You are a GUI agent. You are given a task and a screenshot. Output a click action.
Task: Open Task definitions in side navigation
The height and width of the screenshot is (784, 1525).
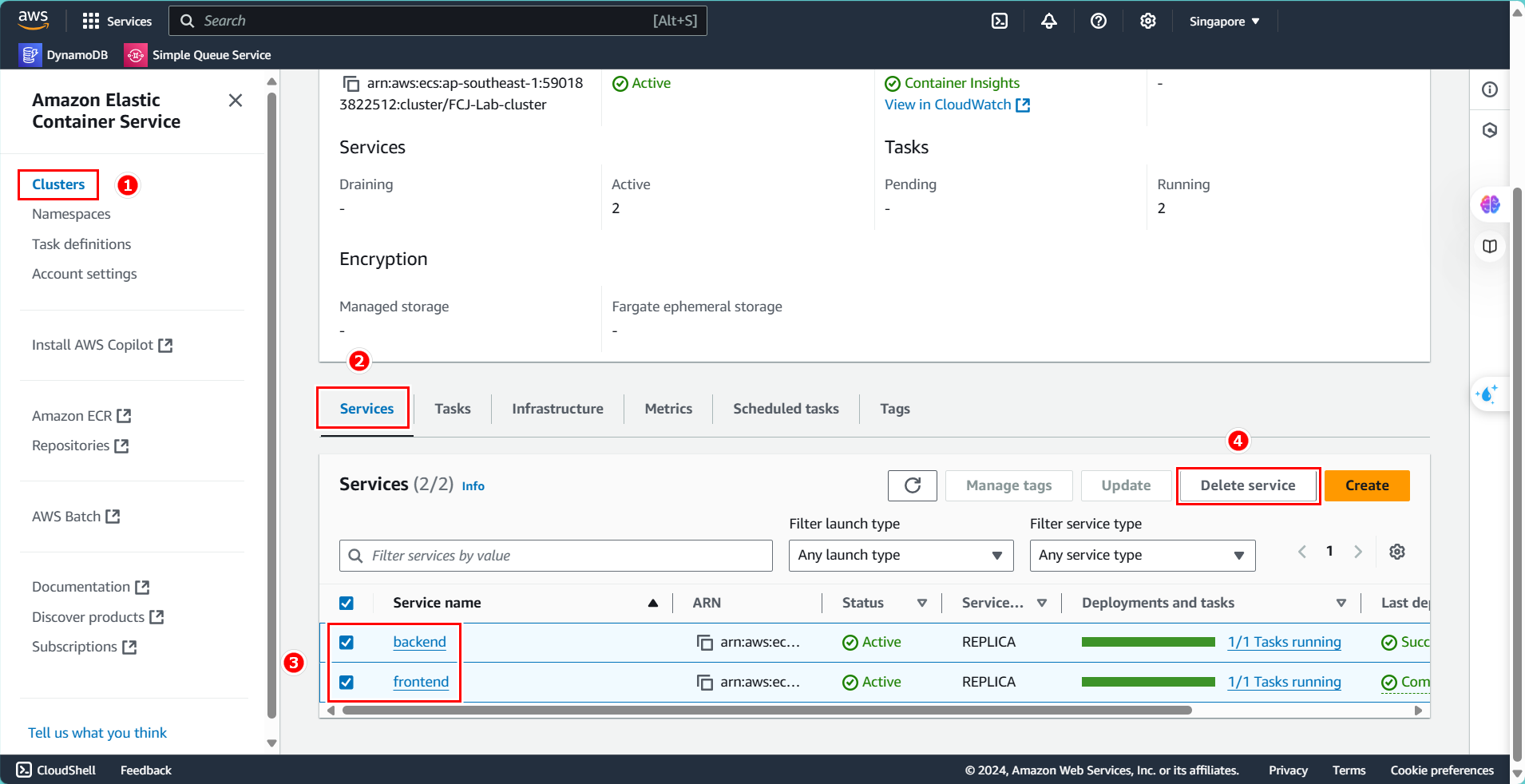point(81,244)
